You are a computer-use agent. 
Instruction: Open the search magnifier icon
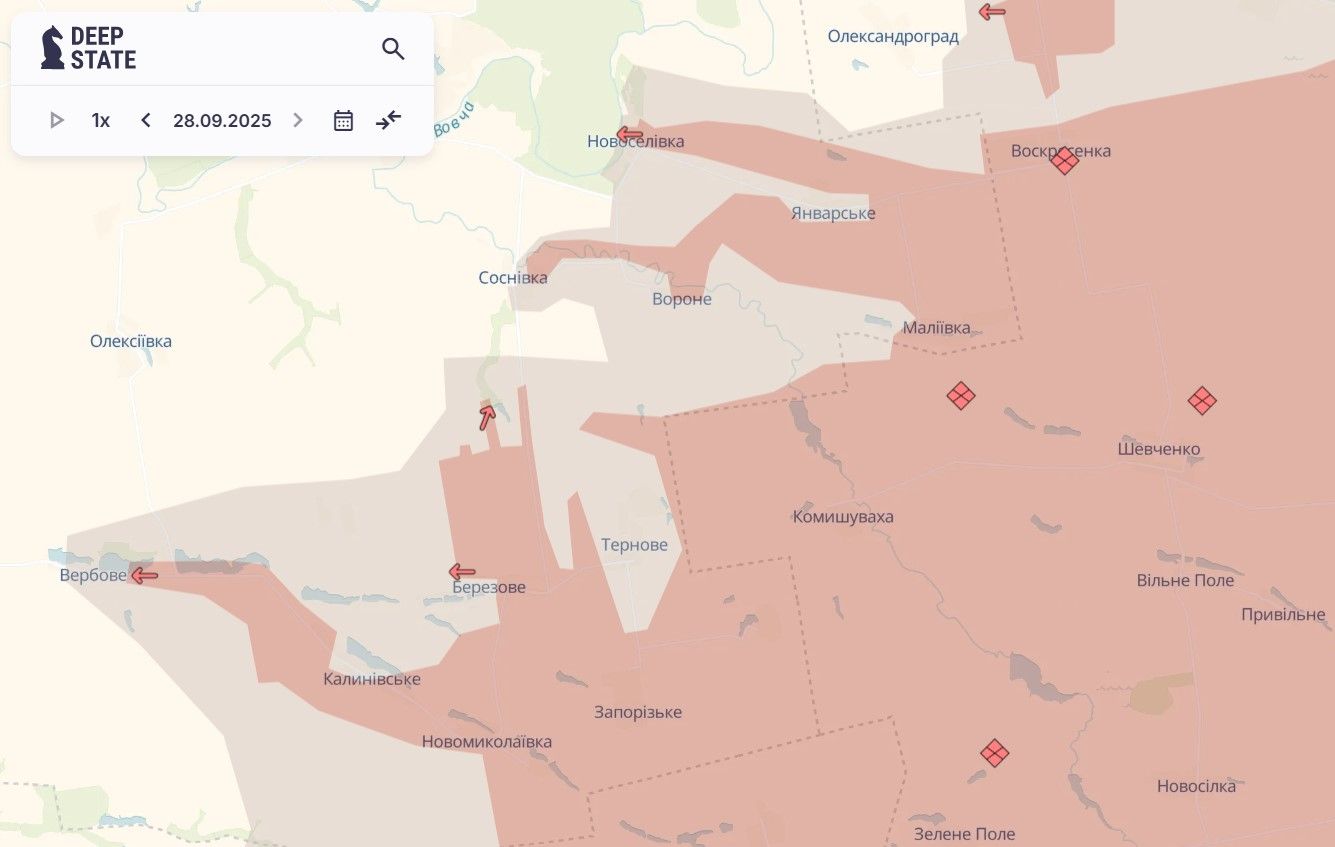[393, 49]
